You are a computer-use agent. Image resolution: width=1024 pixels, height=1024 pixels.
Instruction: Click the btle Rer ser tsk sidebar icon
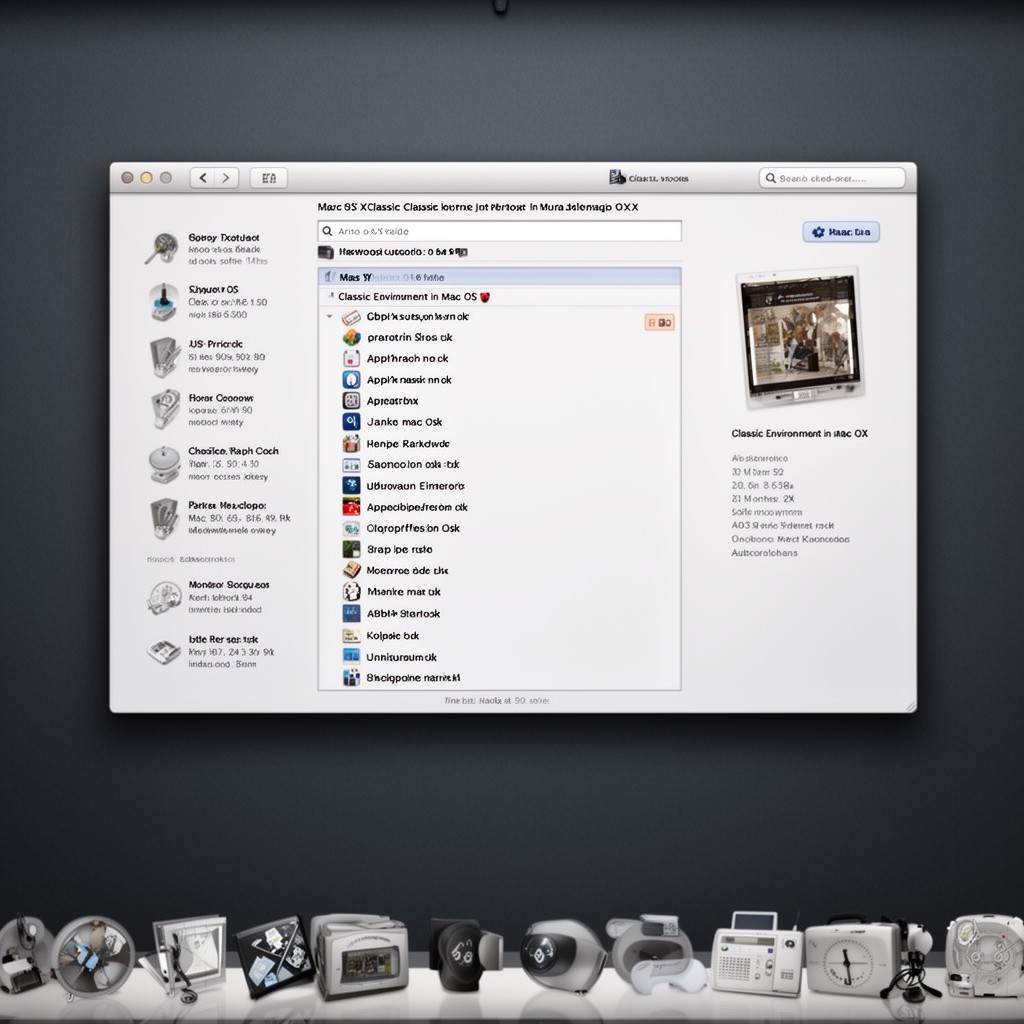164,650
